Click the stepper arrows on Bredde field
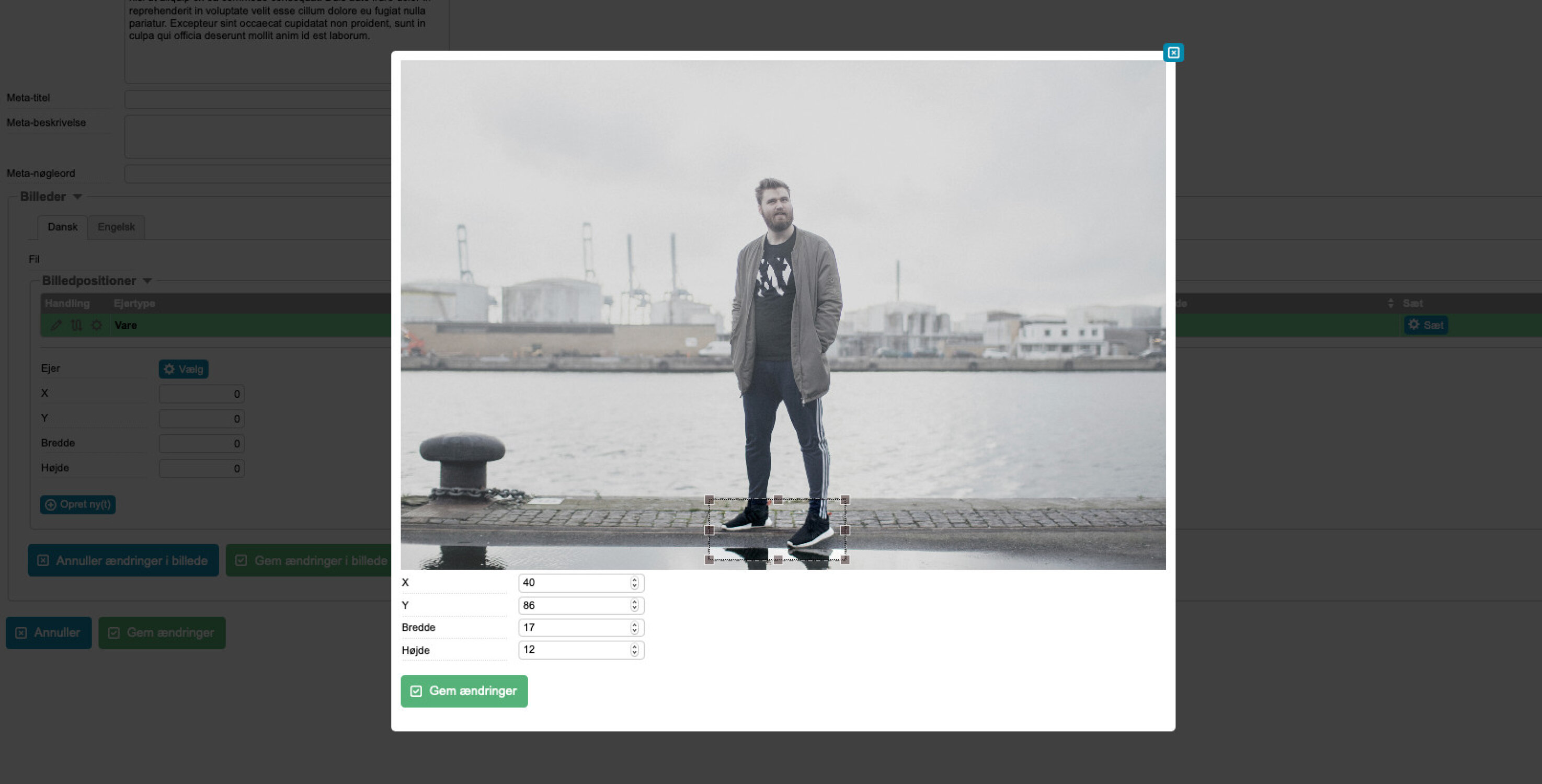This screenshot has width=1542, height=784. [x=634, y=628]
